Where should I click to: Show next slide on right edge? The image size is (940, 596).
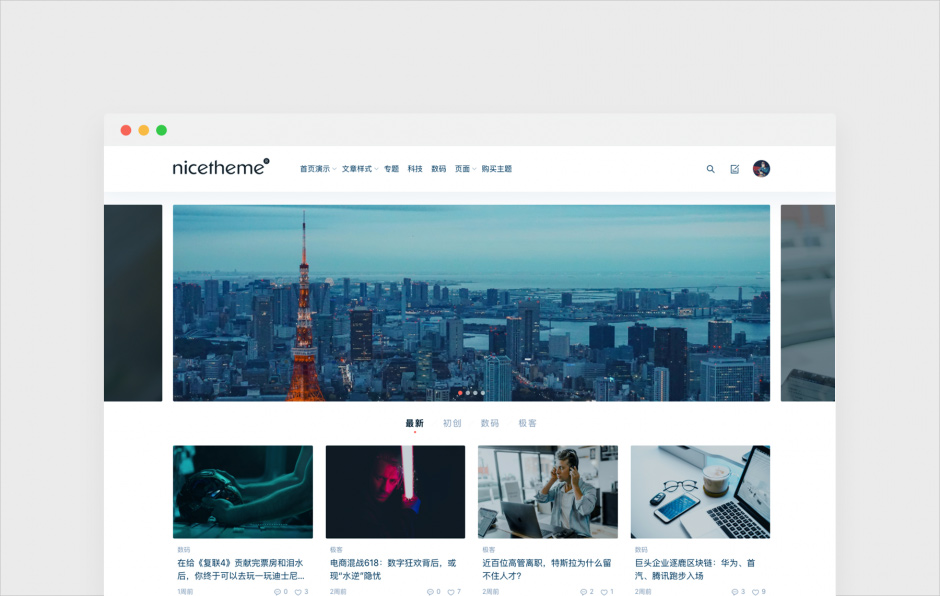click(807, 303)
